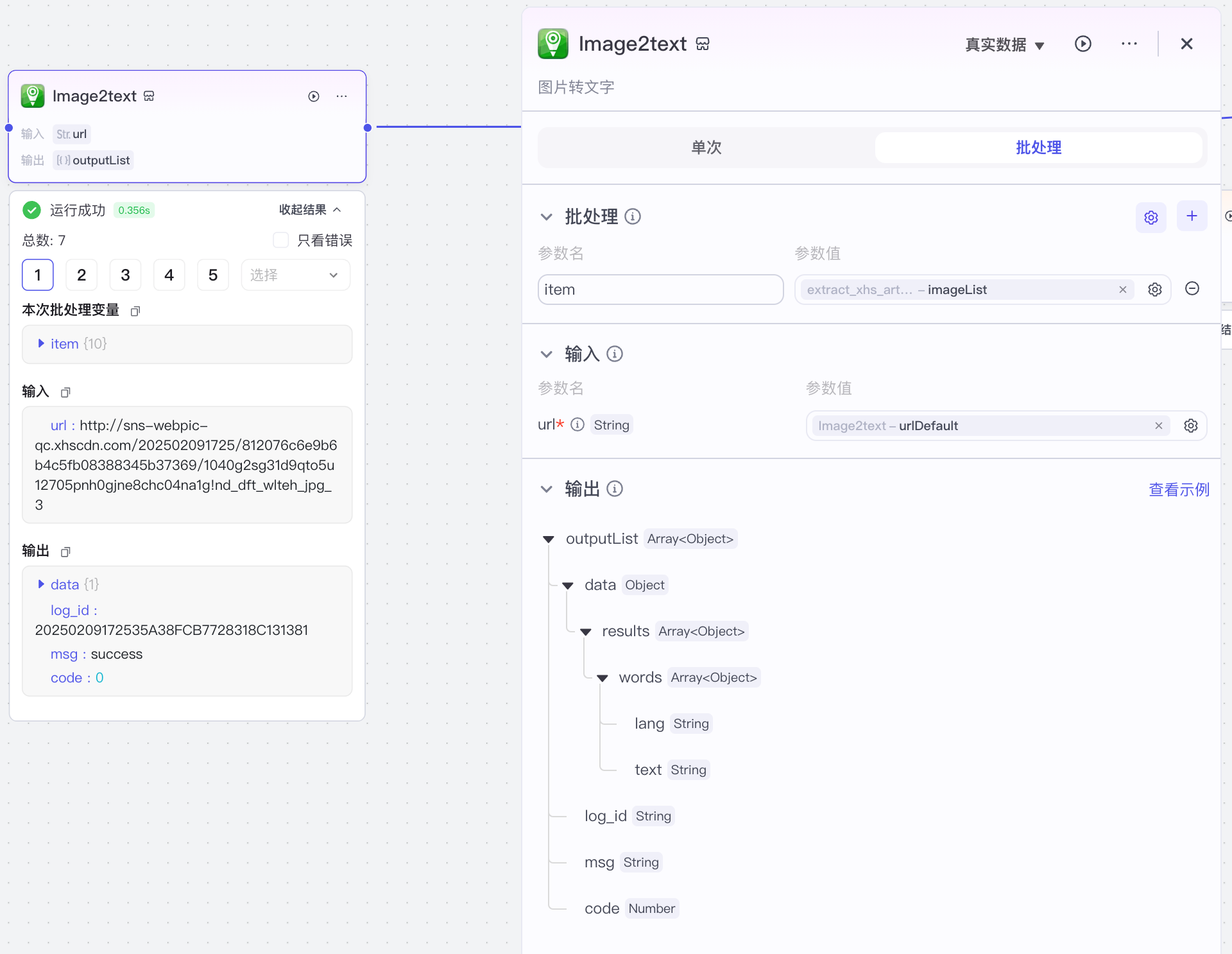Click the item parameter name field
This screenshot has height=954, width=1232.
click(x=660, y=290)
